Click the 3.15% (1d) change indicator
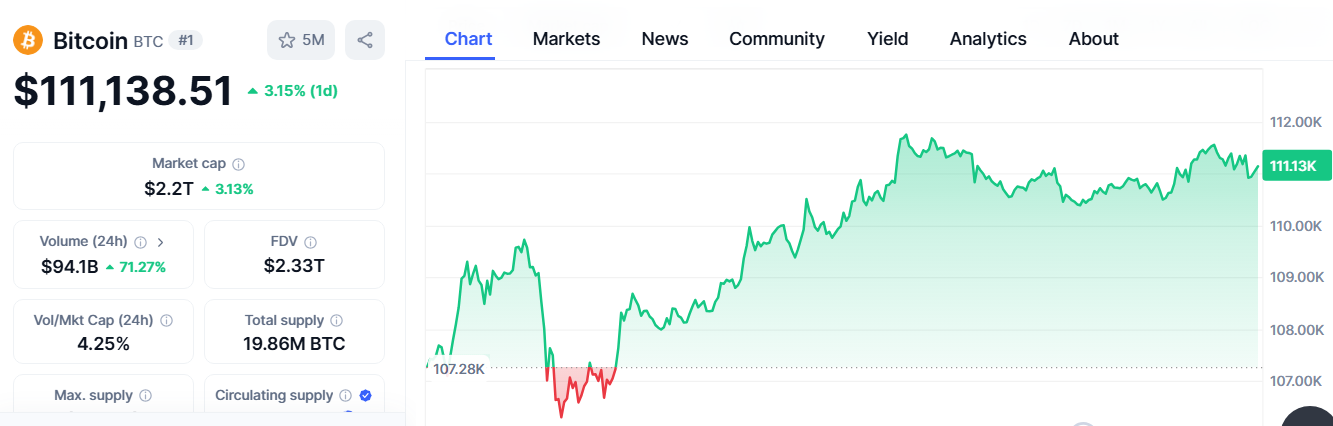This screenshot has width=1333, height=426. click(x=293, y=91)
